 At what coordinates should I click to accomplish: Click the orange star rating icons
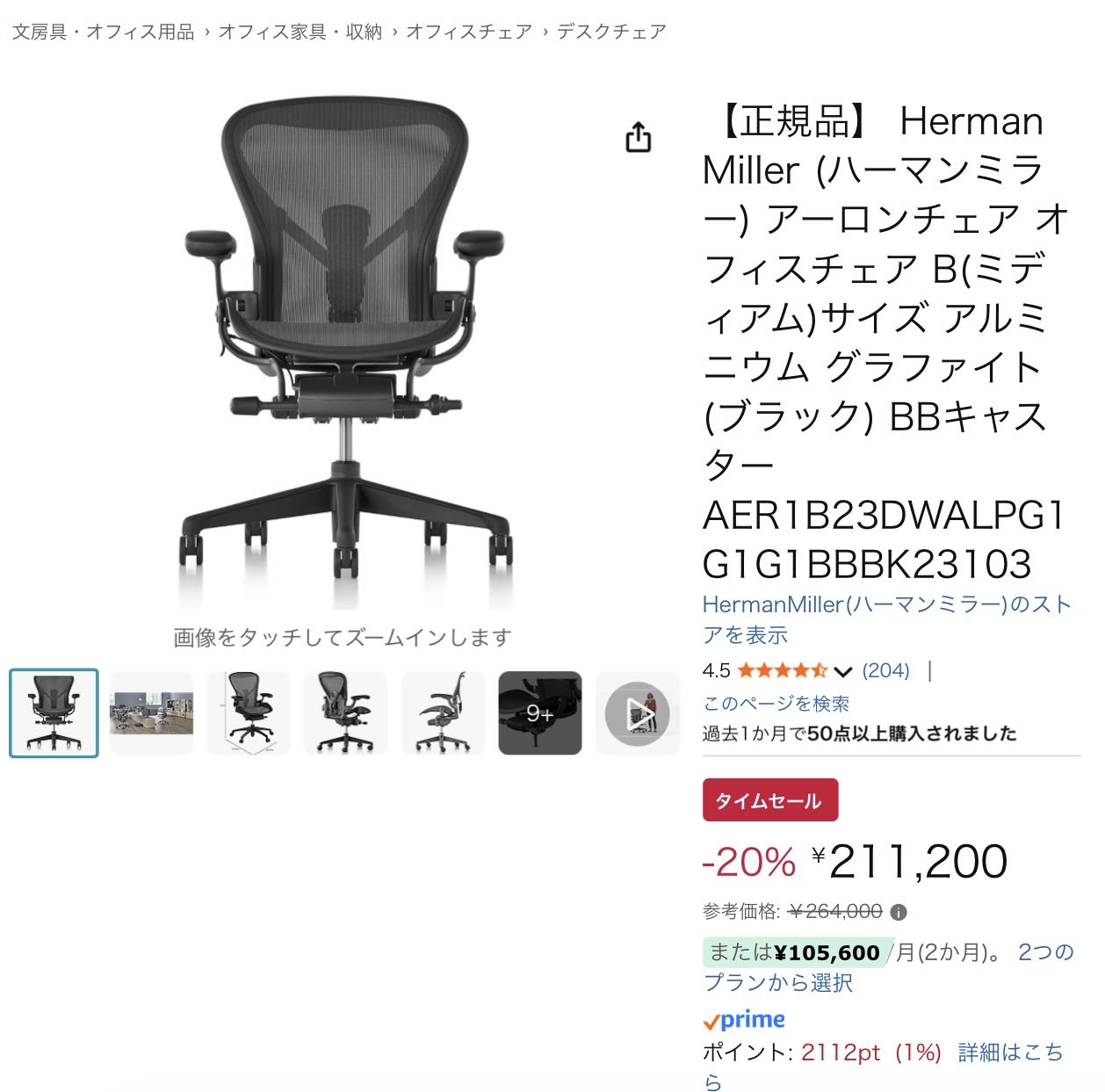(783, 671)
